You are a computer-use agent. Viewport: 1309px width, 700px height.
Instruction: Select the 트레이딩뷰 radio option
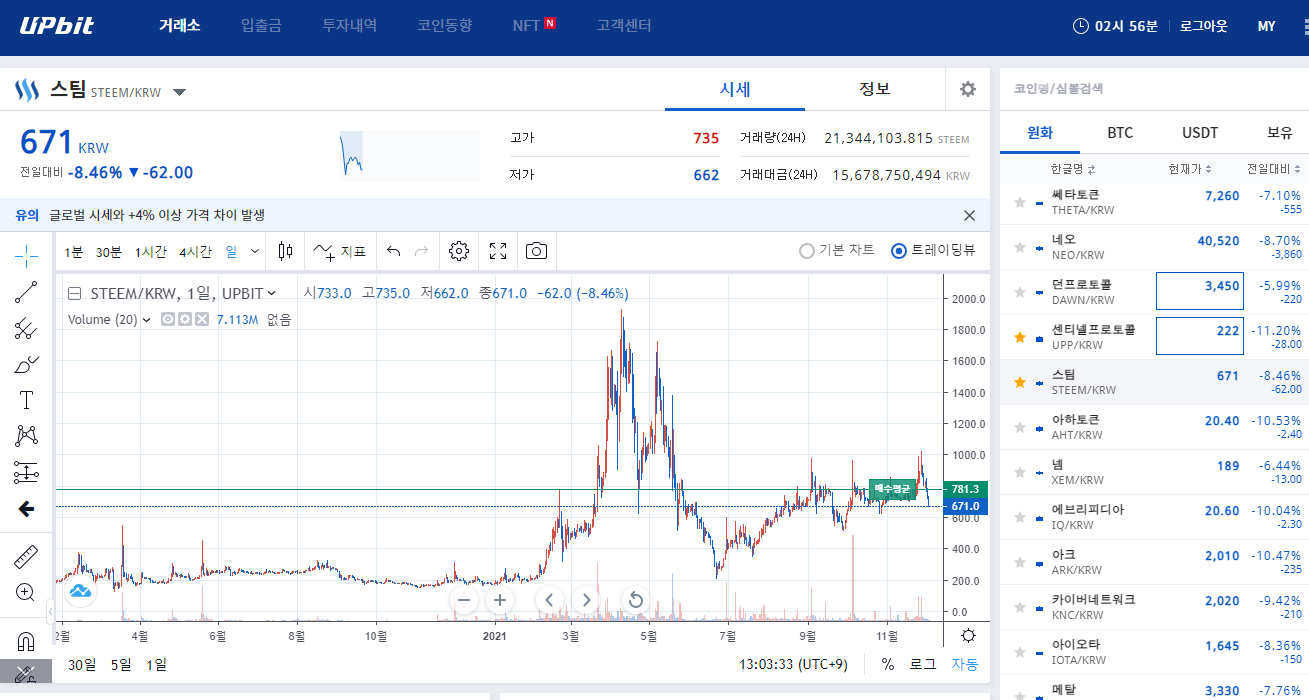pos(933,250)
